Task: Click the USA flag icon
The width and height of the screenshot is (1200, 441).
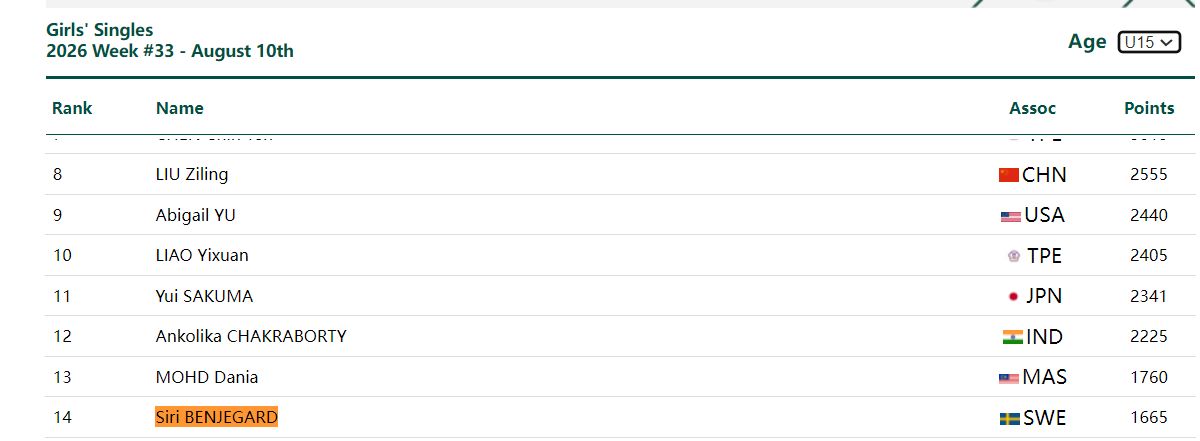Action: click(x=1011, y=216)
